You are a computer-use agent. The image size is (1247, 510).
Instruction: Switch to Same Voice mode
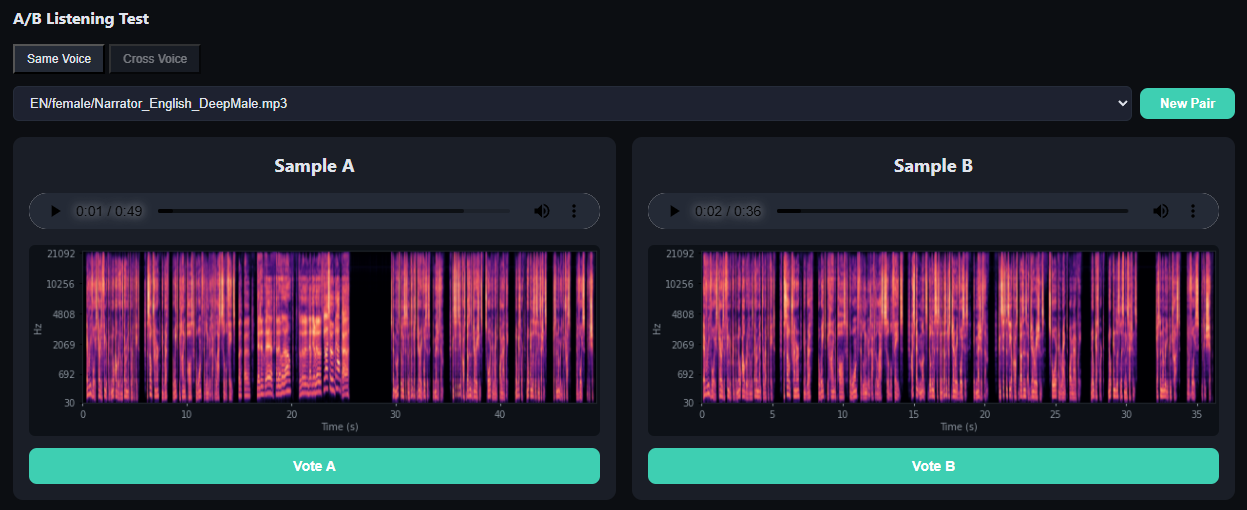59,59
